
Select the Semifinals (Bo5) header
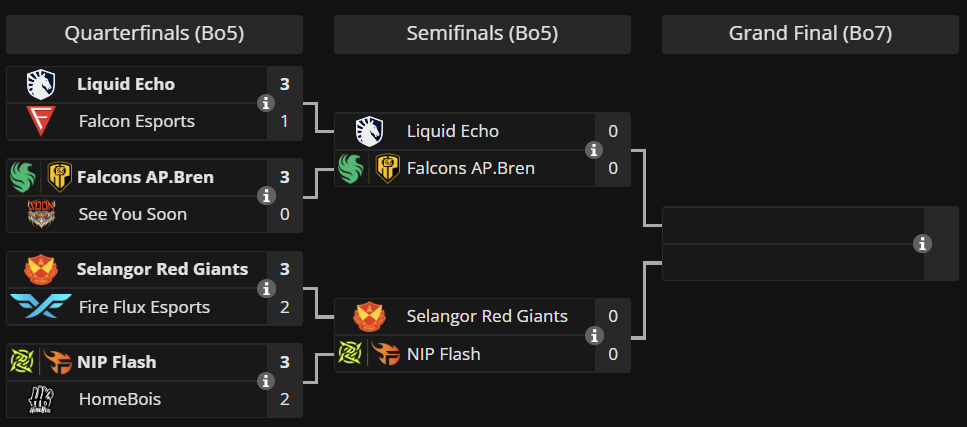coord(482,34)
